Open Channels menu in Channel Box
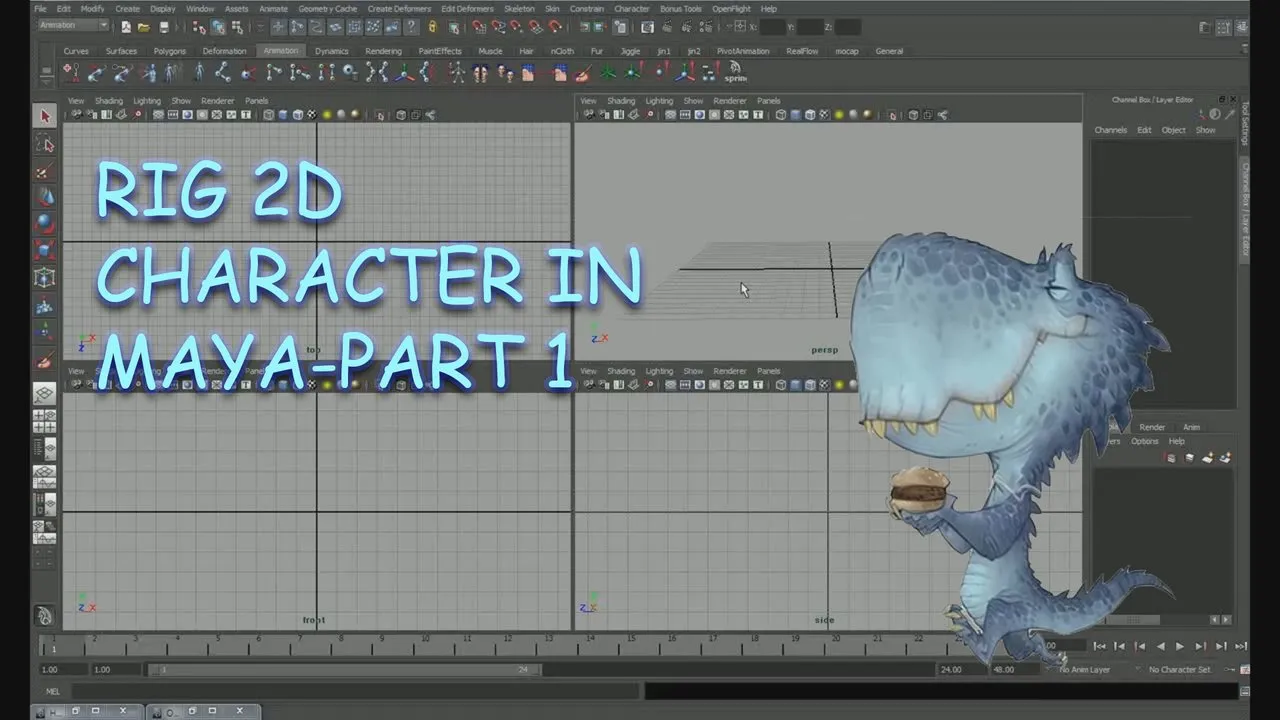1280x720 pixels. click(x=1110, y=130)
